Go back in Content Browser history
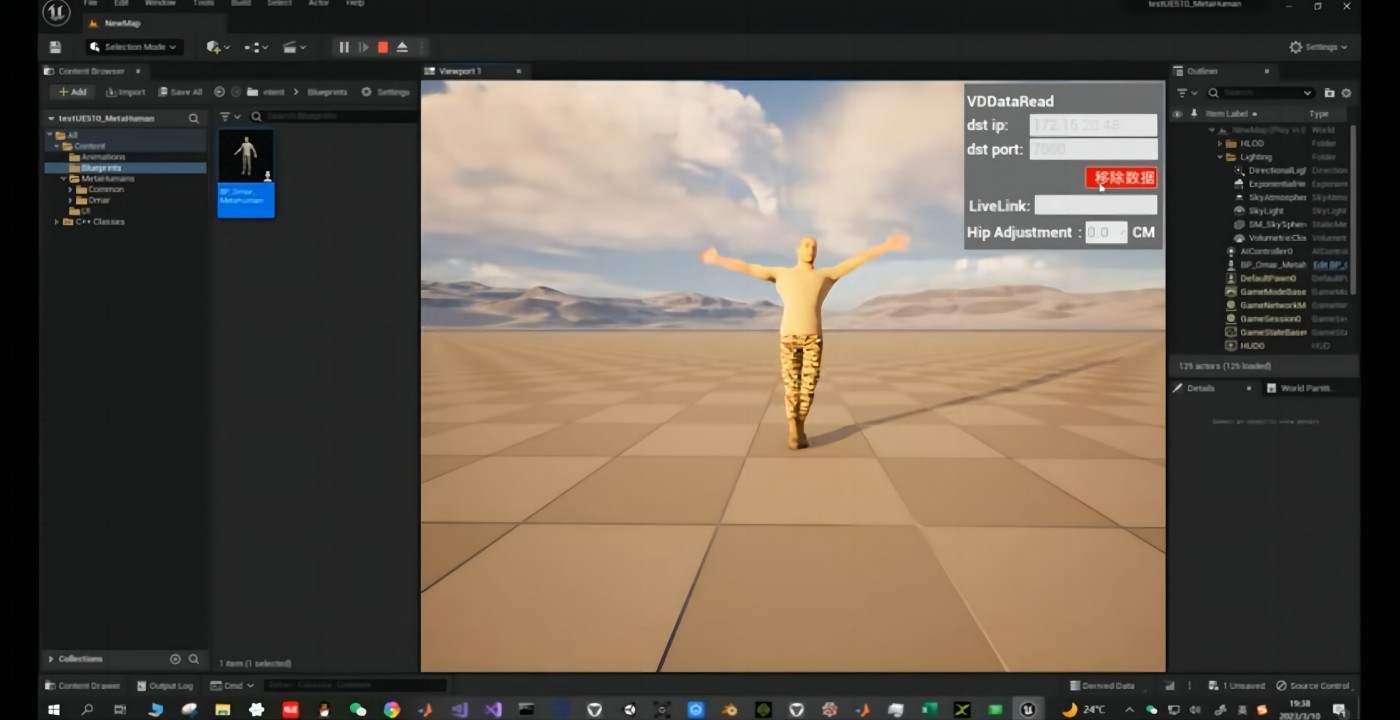Viewport: 1400px width, 720px height. 219,92
